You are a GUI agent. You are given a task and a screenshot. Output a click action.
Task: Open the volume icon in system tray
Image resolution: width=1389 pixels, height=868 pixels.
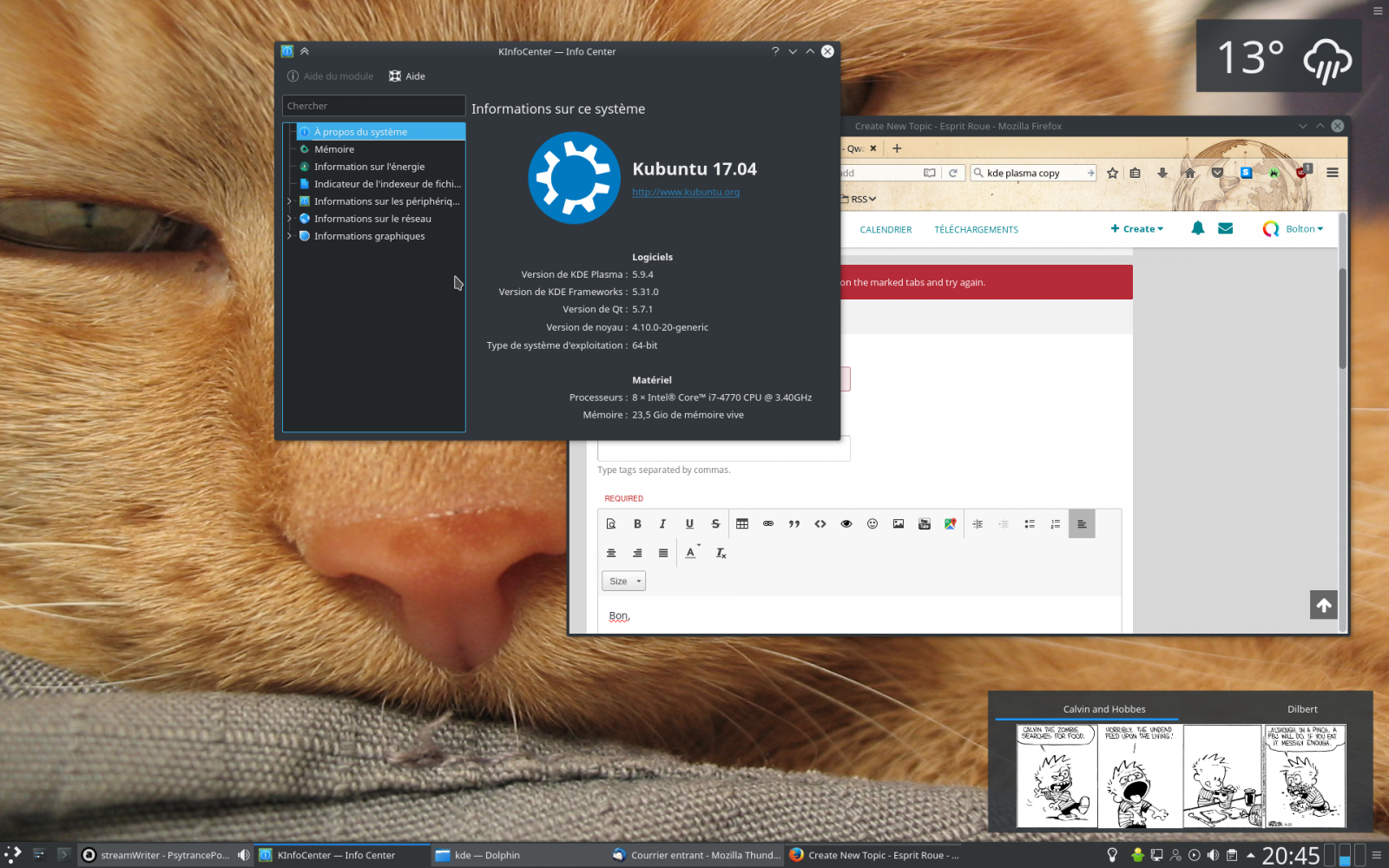click(1213, 855)
